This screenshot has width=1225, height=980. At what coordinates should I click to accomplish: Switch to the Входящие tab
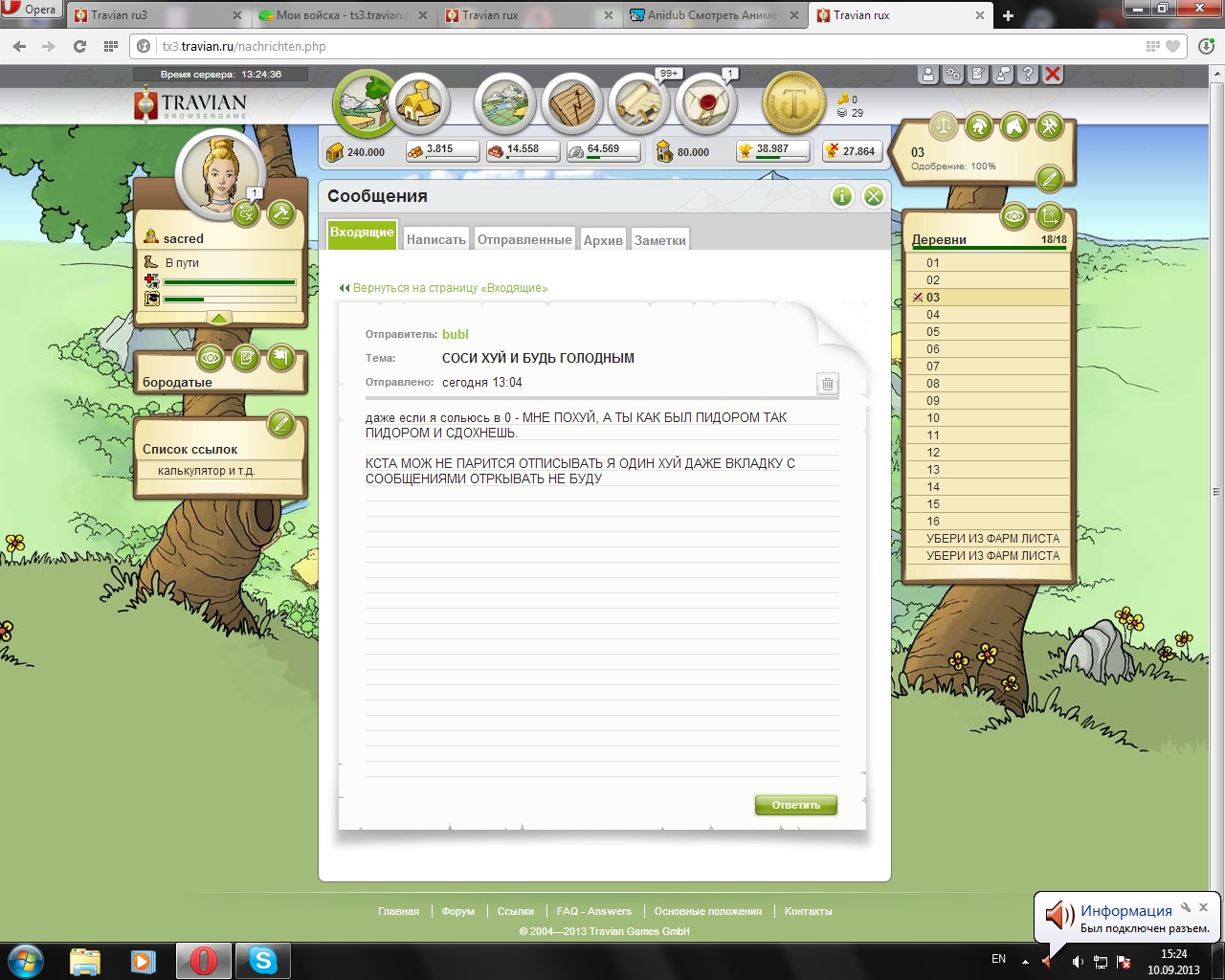tap(362, 233)
